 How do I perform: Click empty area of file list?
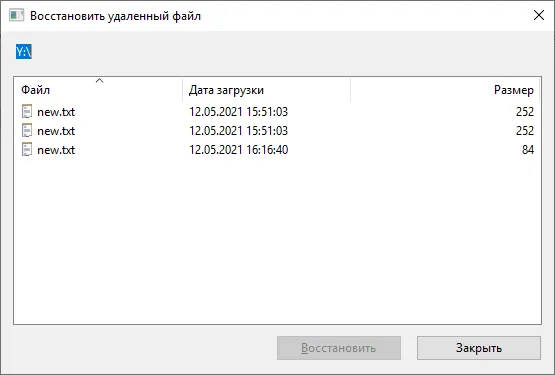point(277,241)
